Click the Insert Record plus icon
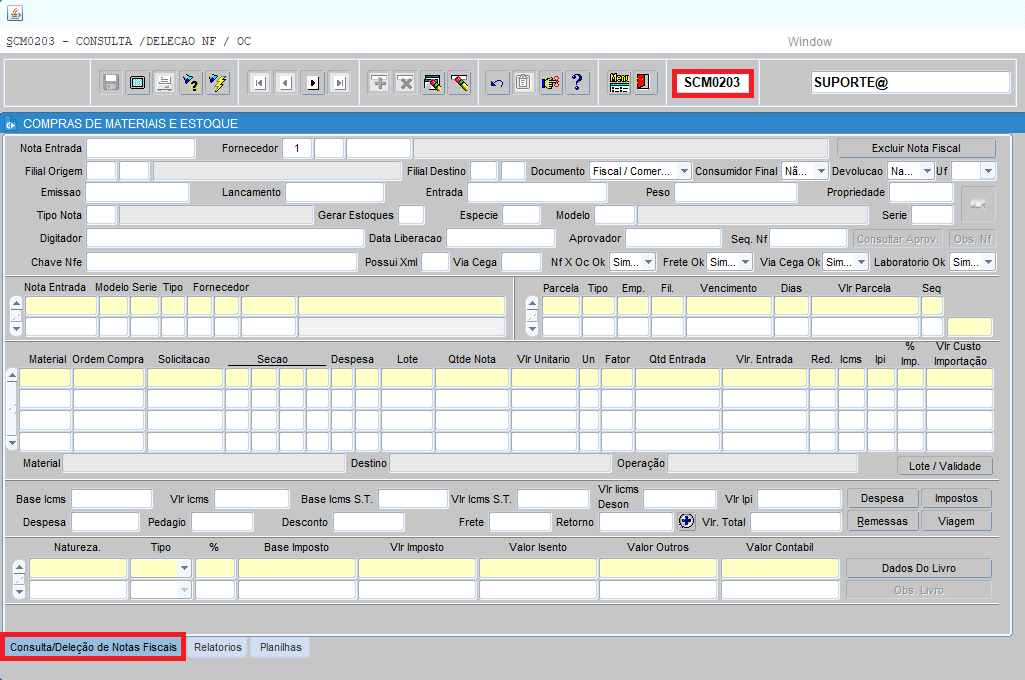1025x680 pixels. 379,82
